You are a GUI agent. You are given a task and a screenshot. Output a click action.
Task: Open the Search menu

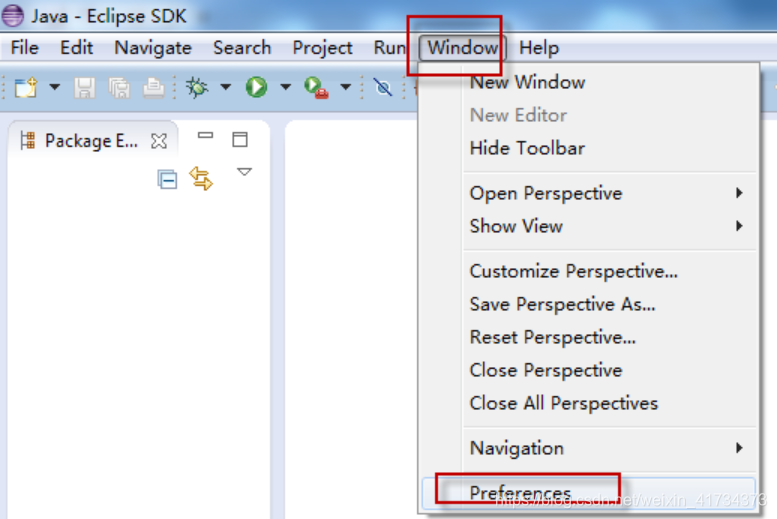(x=242, y=48)
